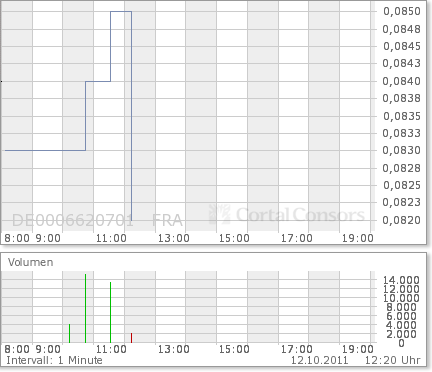Click the Intervall: 1 Minute text
This screenshot has width=432, height=372.
pyautogui.click(x=54, y=360)
